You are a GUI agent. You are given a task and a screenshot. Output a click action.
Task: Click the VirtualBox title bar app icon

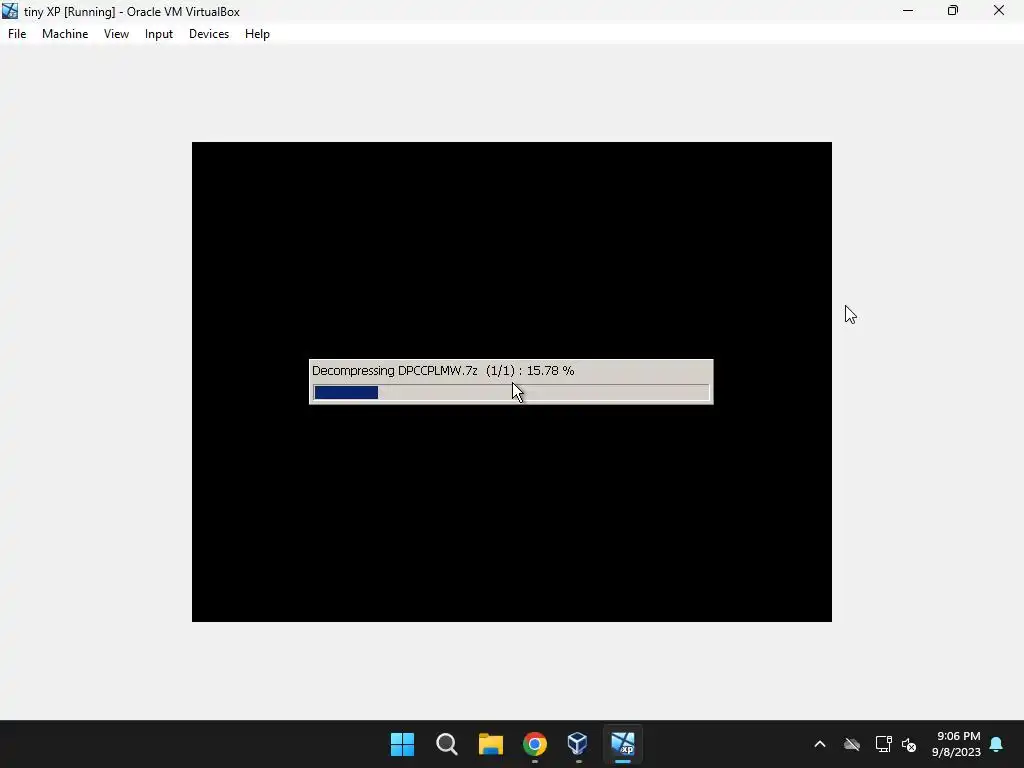10,11
